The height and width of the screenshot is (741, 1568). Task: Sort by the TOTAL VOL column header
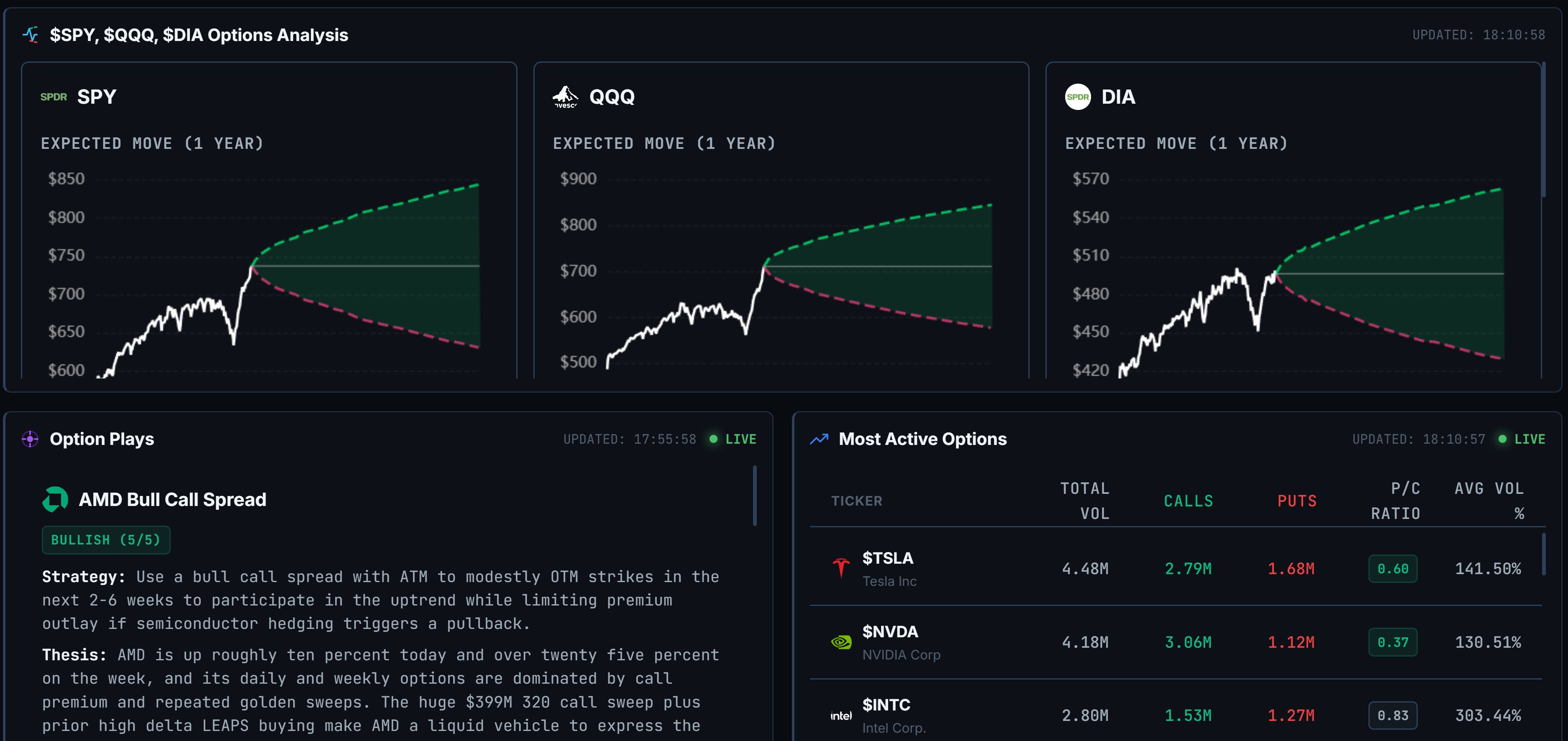pyautogui.click(x=1085, y=501)
